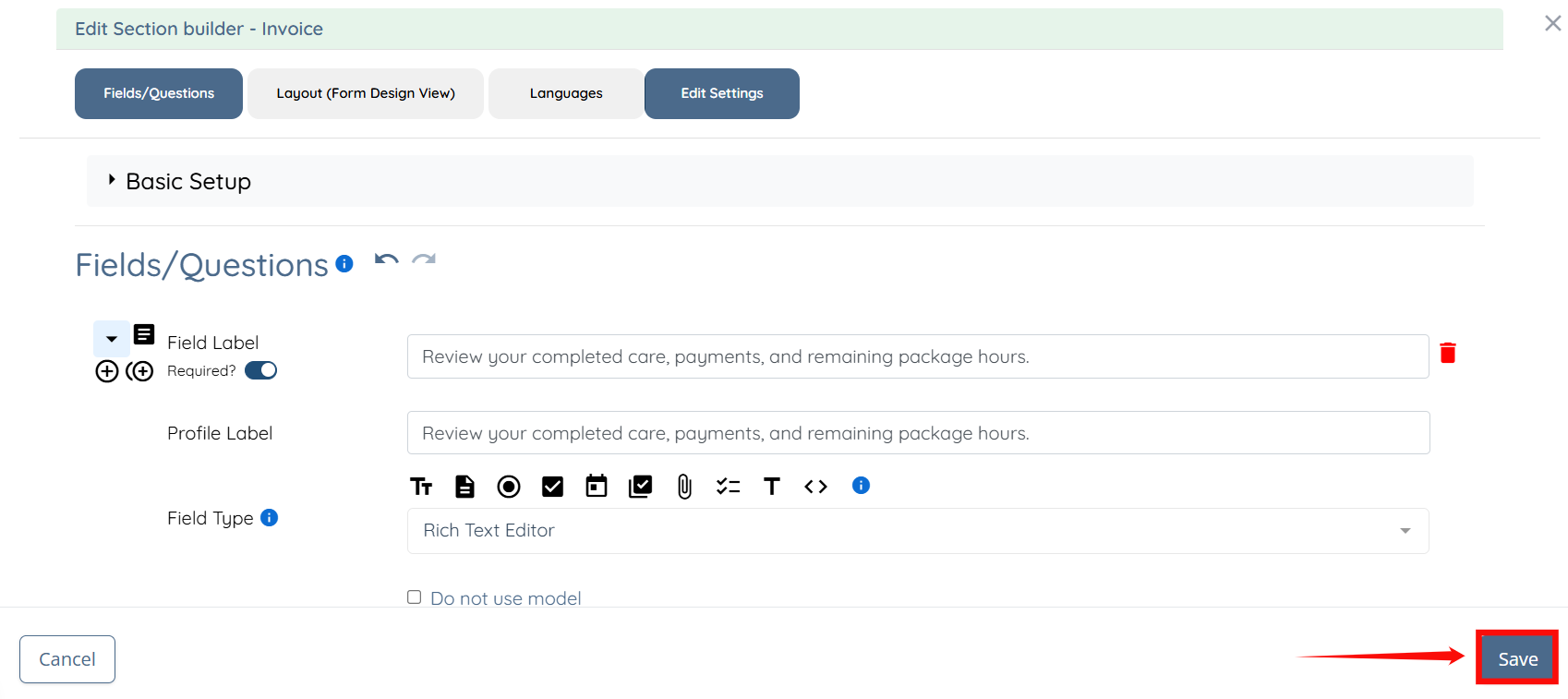Viewport: 1568px width, 699px height.
Task: Open the Edit Settings tab
Action: click(x=722, y=93)
